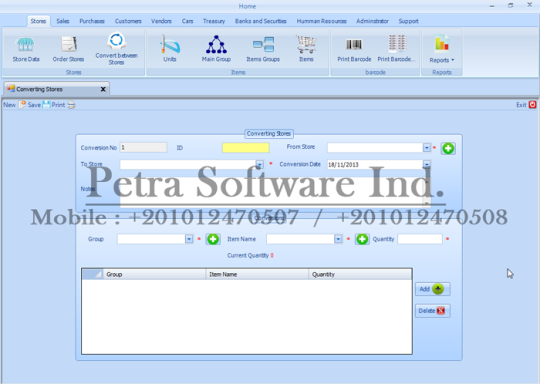
Task: Open Items Groups in the ribbon
Action: pyautogui.click(x=263, y=50)
